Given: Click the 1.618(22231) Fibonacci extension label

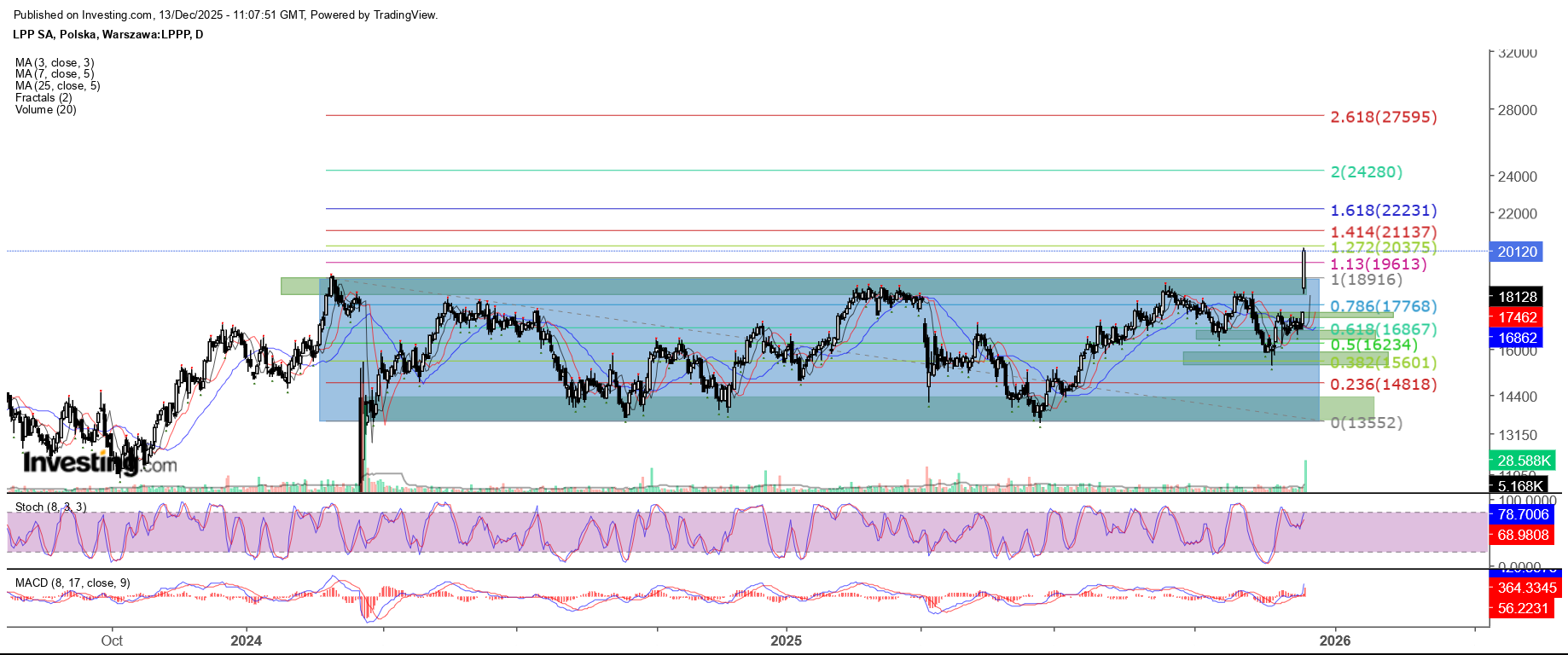Looking at the screenshot, I should click(x=1383, y=211).
